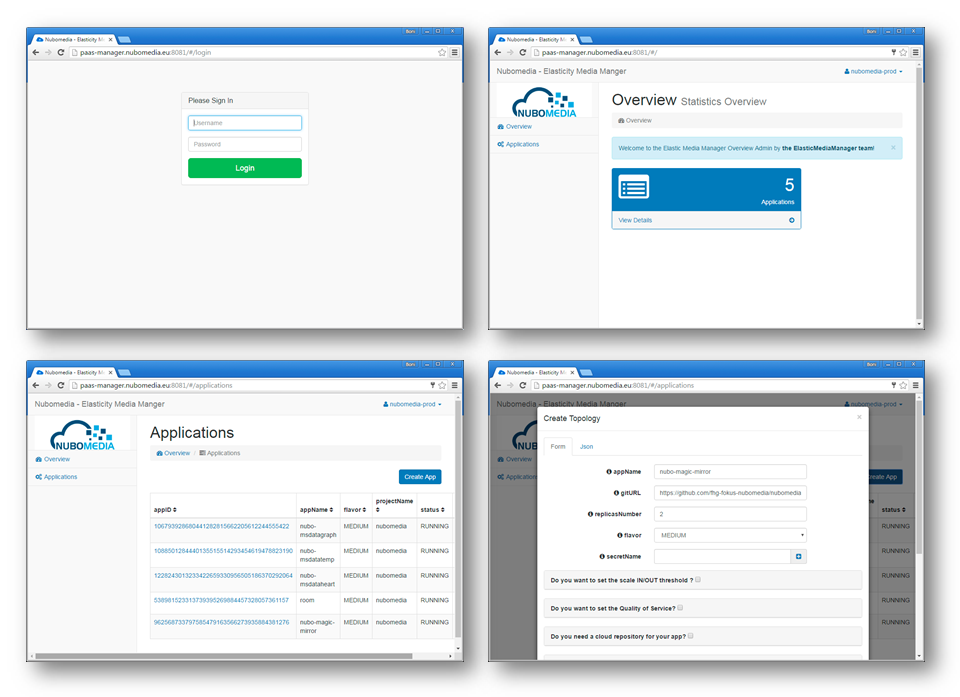Bookmark the login page with the star icon
The image size is (960, 697).
[x=442, y=53]
